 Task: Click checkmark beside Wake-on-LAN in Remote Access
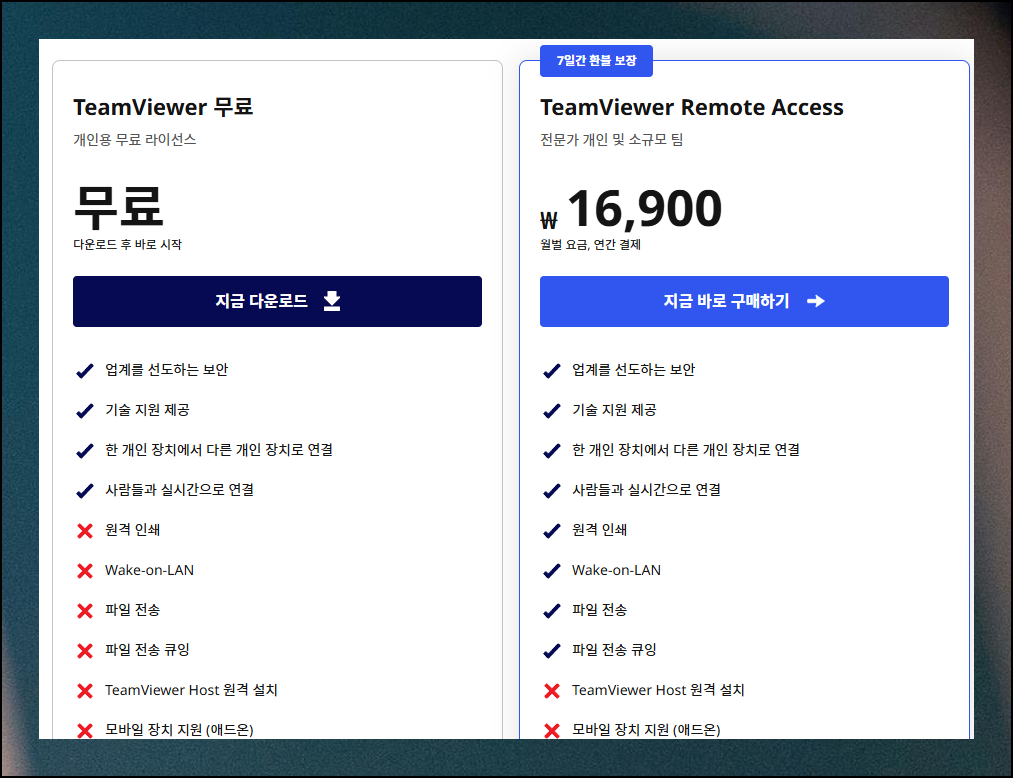(x=552, y=571)
